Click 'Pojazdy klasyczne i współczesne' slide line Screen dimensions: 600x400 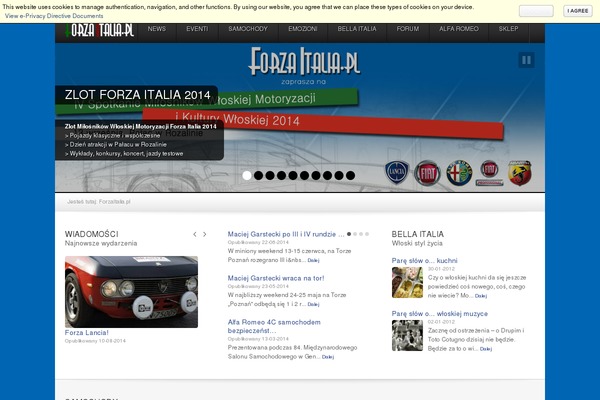112,136
